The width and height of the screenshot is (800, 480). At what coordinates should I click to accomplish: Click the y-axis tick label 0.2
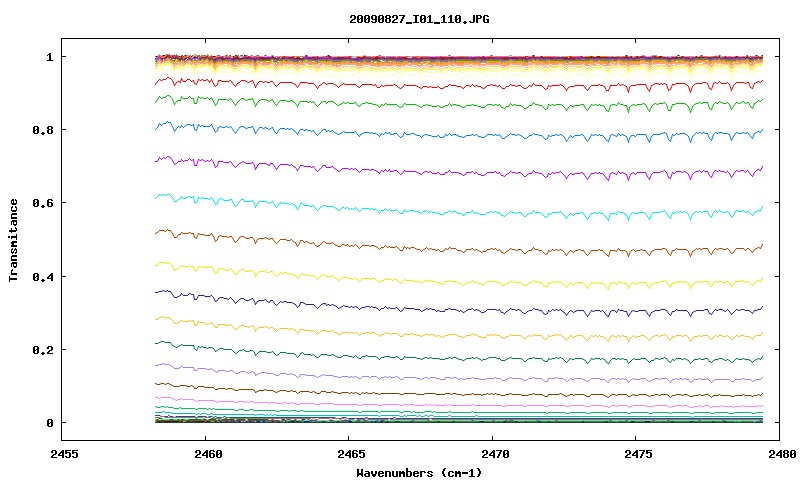(43, 350)
